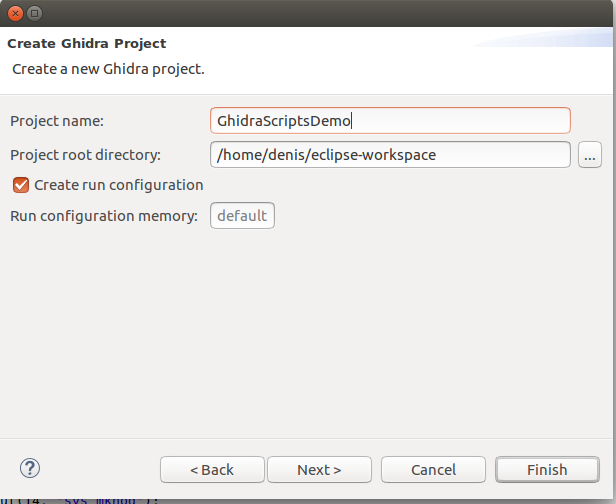Click the Create run configuration label text
This screenshot has width=616, height=504.
118,185
